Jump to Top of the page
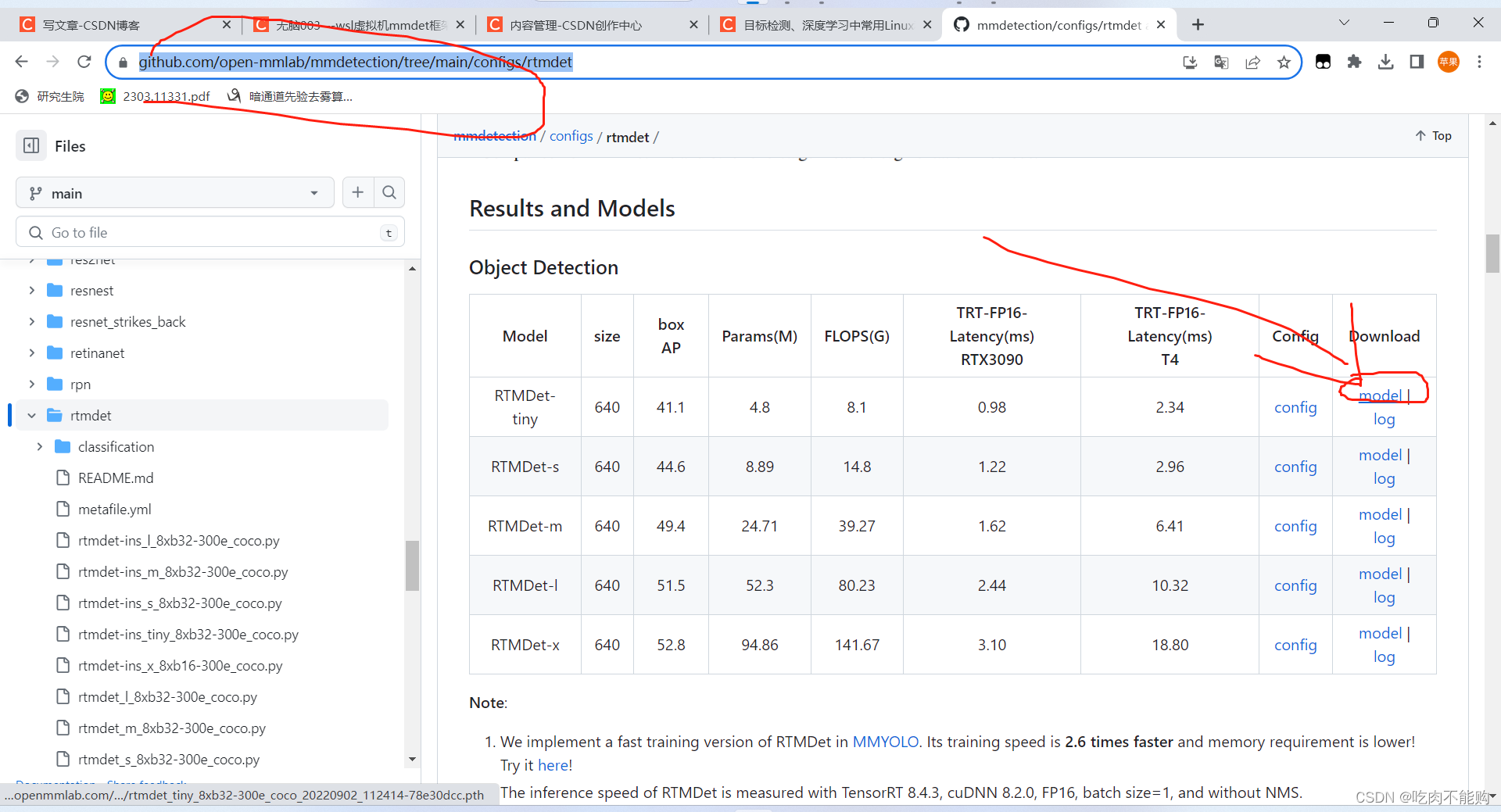Screen dimensions: 1501x812 [1433, 135]
